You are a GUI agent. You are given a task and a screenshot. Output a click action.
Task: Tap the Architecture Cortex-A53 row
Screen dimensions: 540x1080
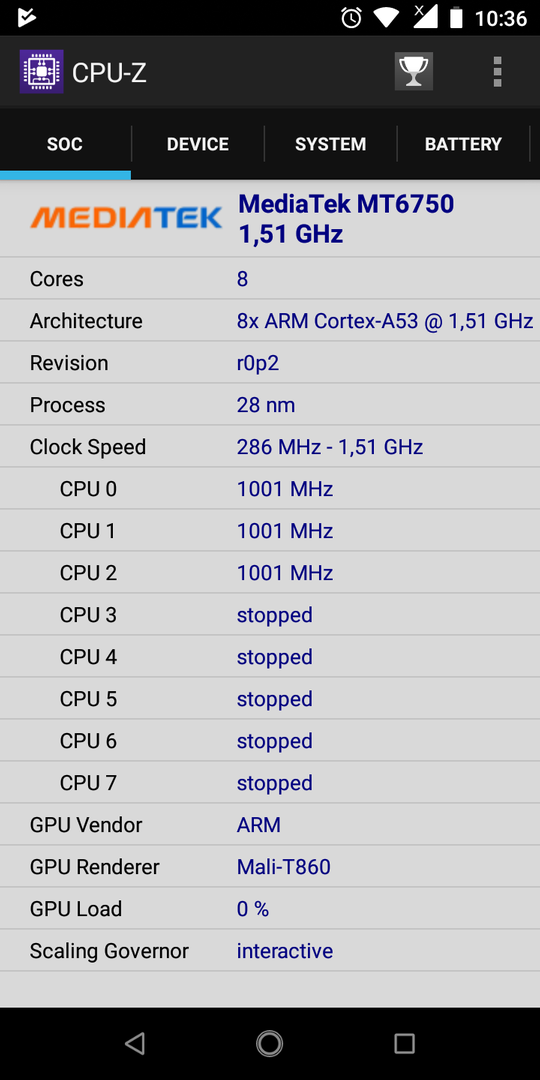[x=270, y=320]
